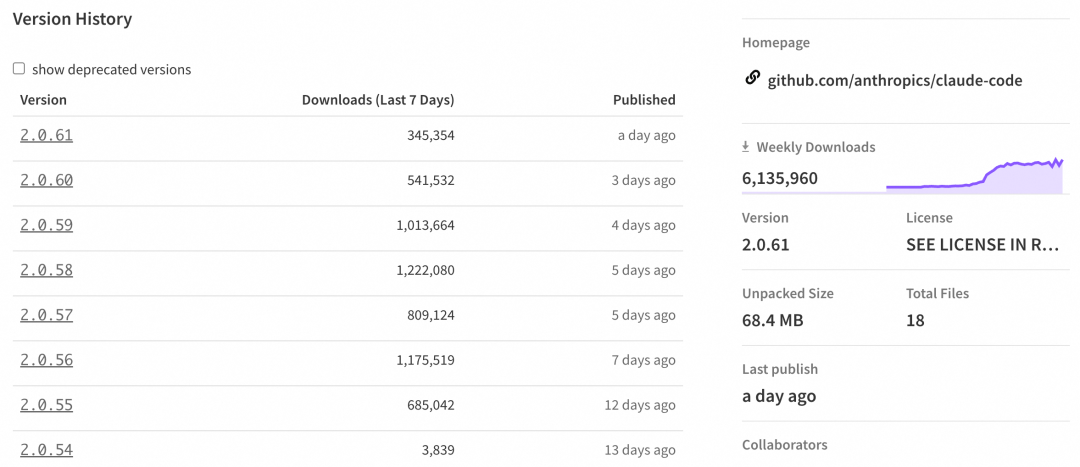The width and height of the screenshot is (1080, 467).
Task: Click the Collaborators section heading
Action: [784, 444]
